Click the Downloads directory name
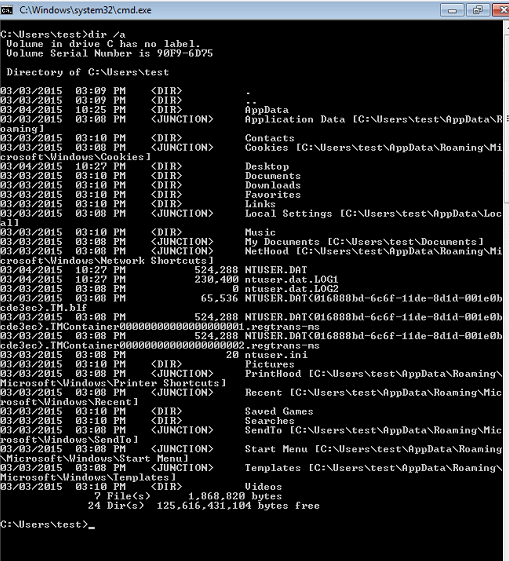The width and height of the screenshot is (509, 561). coord(273,185)
